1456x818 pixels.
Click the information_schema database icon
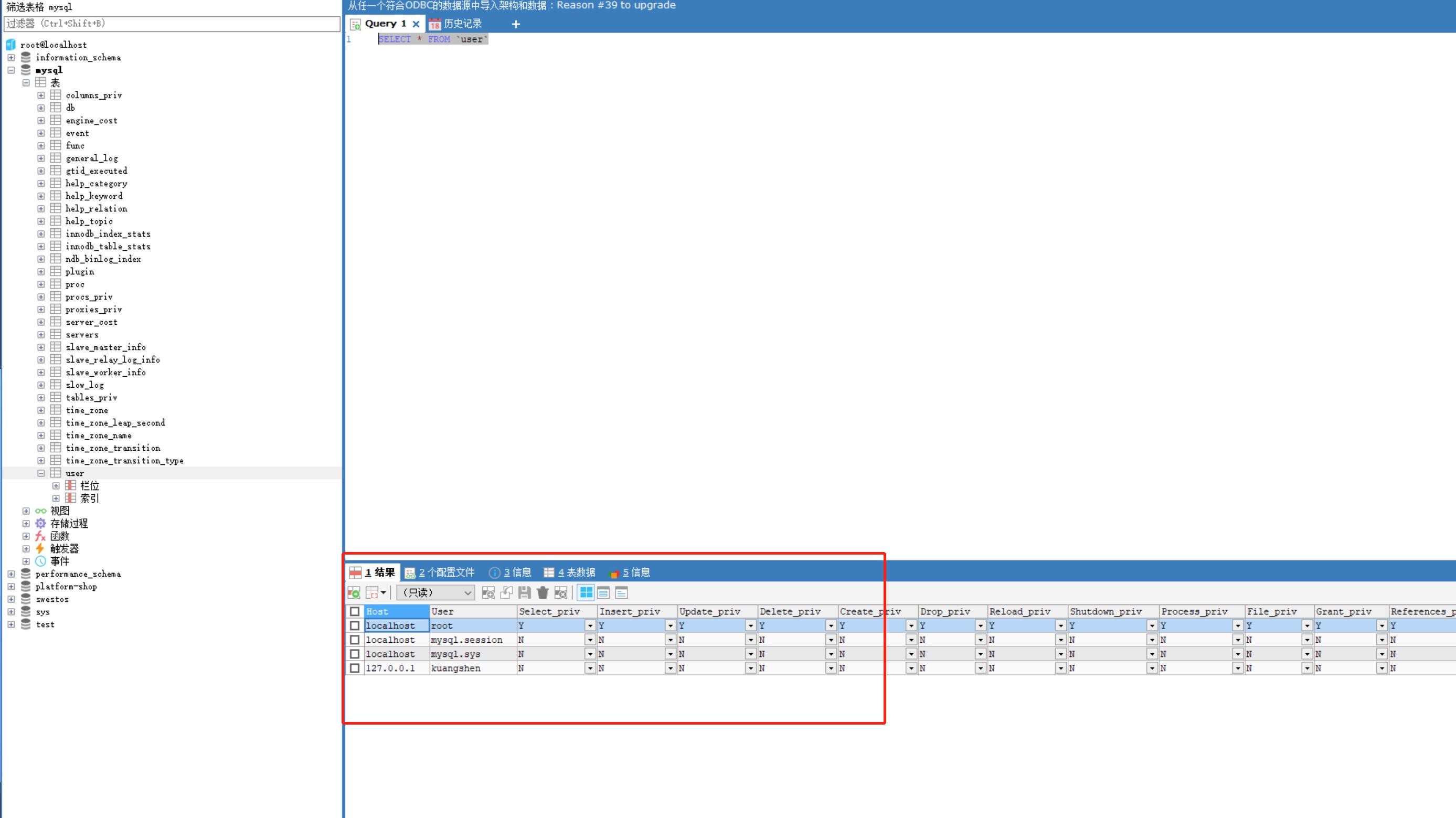click(26, 57)
